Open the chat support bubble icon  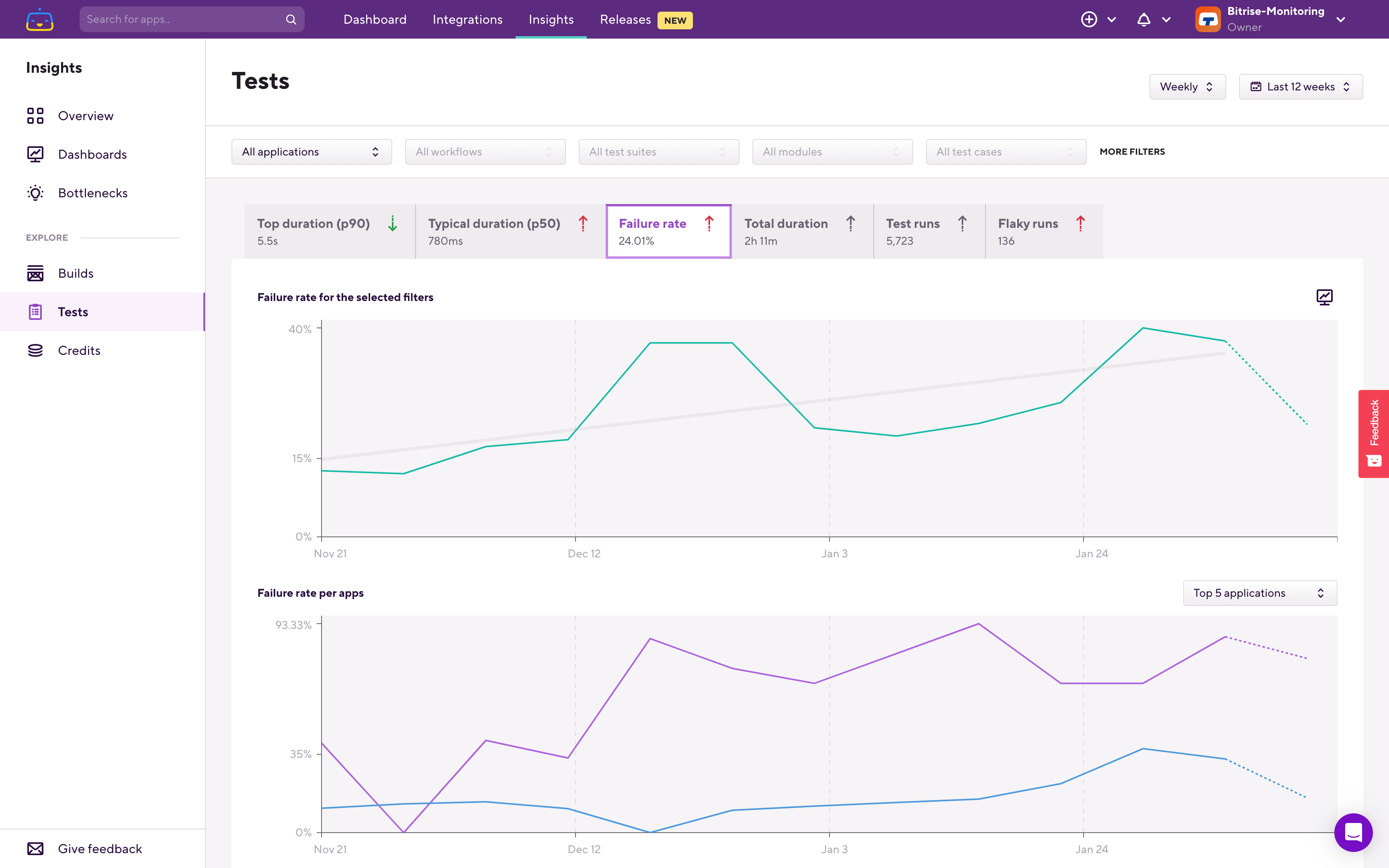tap(1353, 832)
